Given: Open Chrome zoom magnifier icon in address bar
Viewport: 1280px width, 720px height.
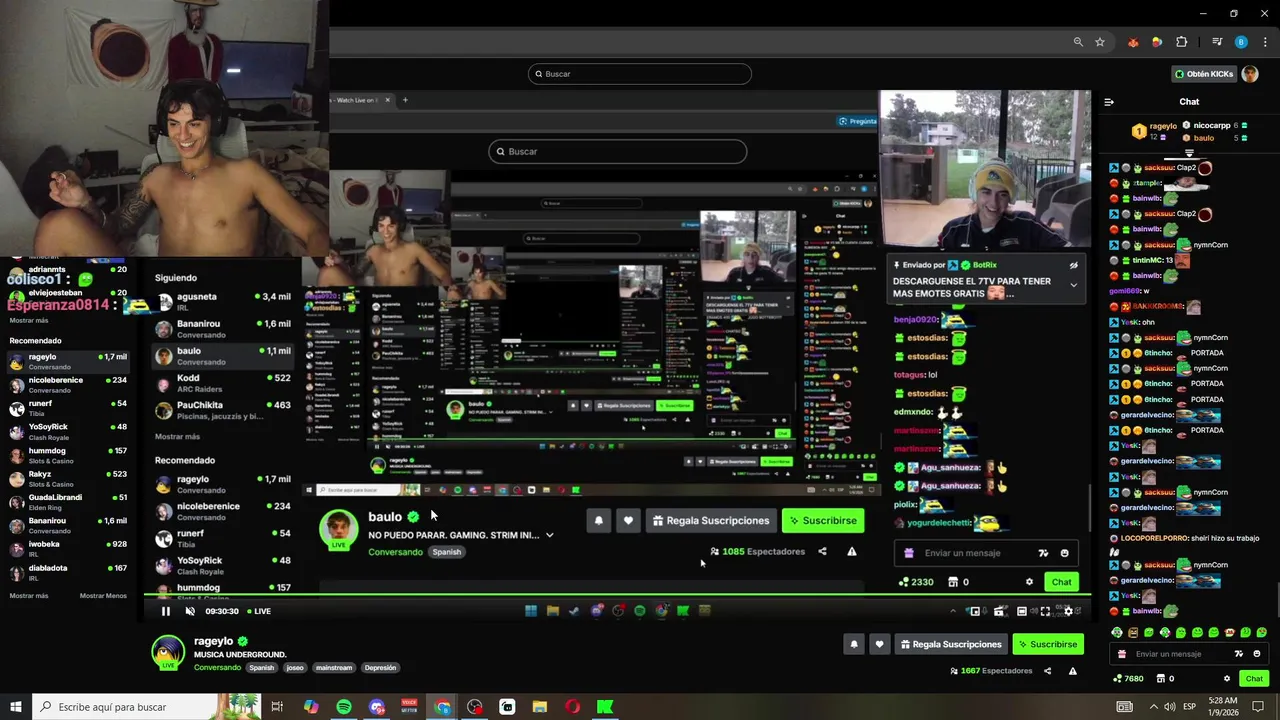Looking at the screenshot, I should (1078, 42).
